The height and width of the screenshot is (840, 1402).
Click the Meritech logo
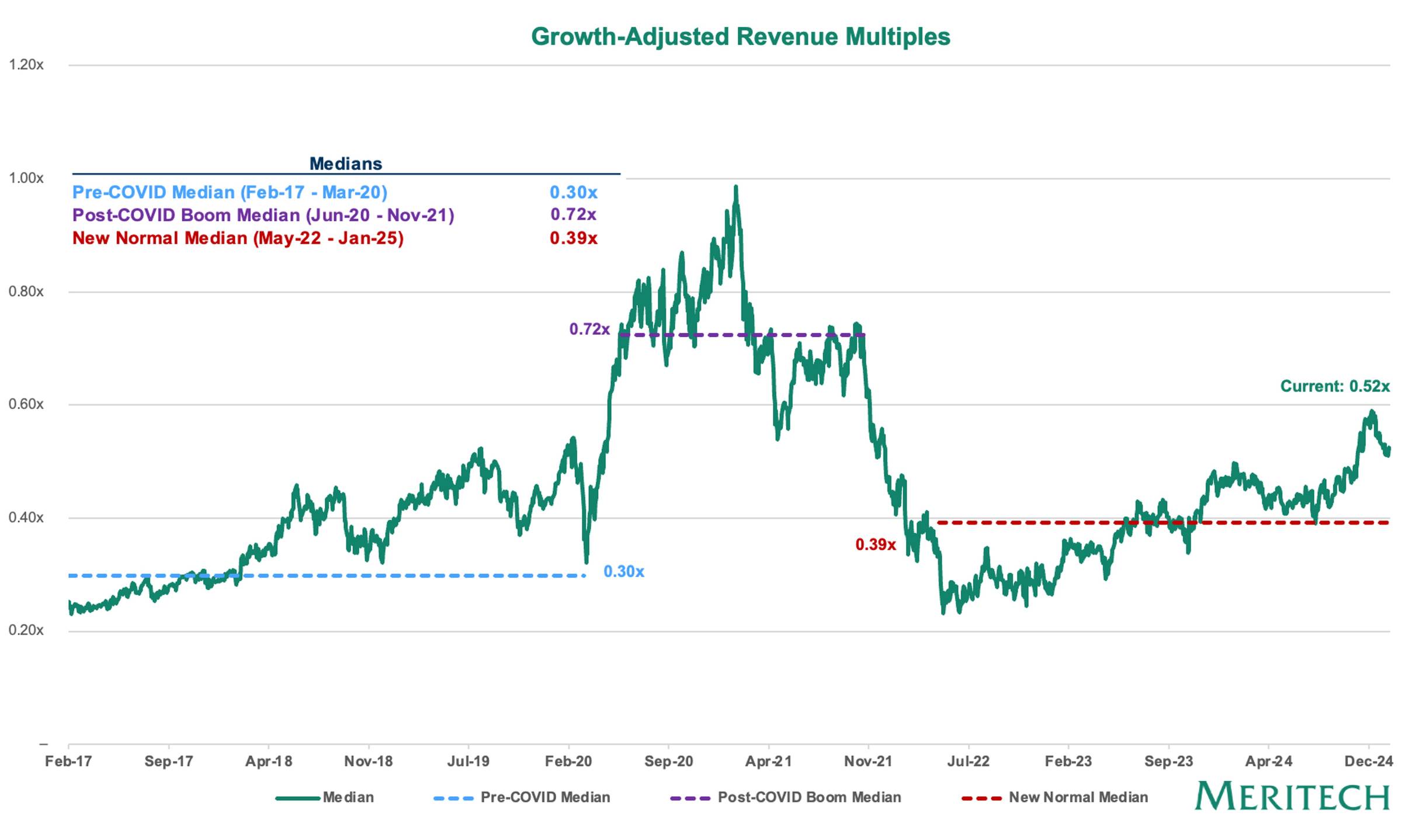tap(1292, 796)
